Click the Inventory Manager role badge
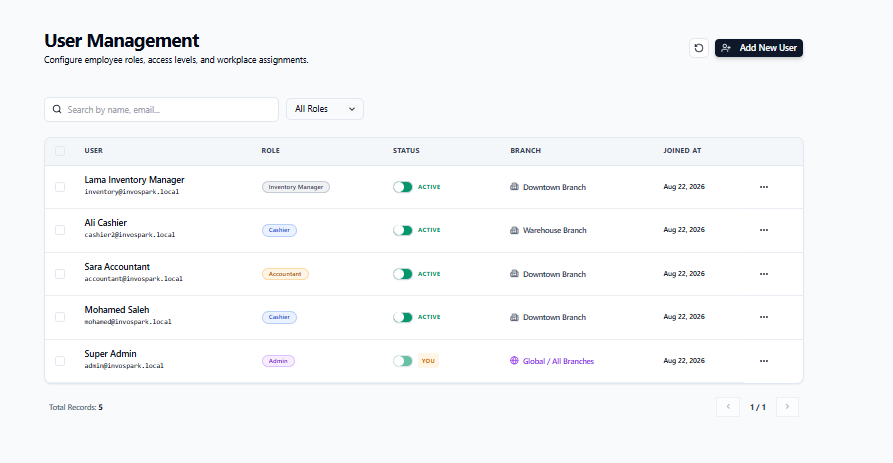Viewport: 893px width, 463px height. click(x=296, y=187)
